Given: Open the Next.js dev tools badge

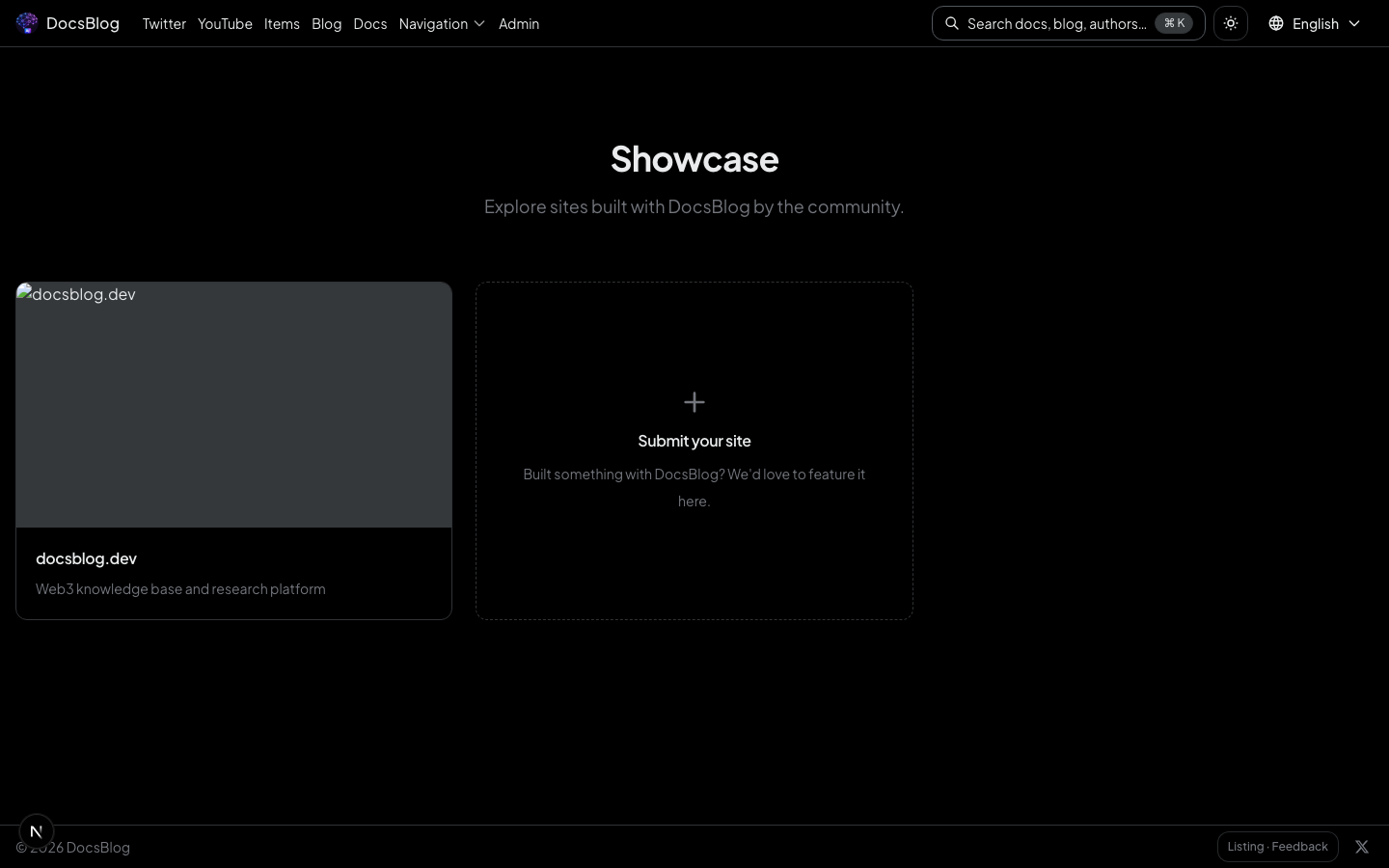Looking at the screenshot, I should click(x=37, y=831).
